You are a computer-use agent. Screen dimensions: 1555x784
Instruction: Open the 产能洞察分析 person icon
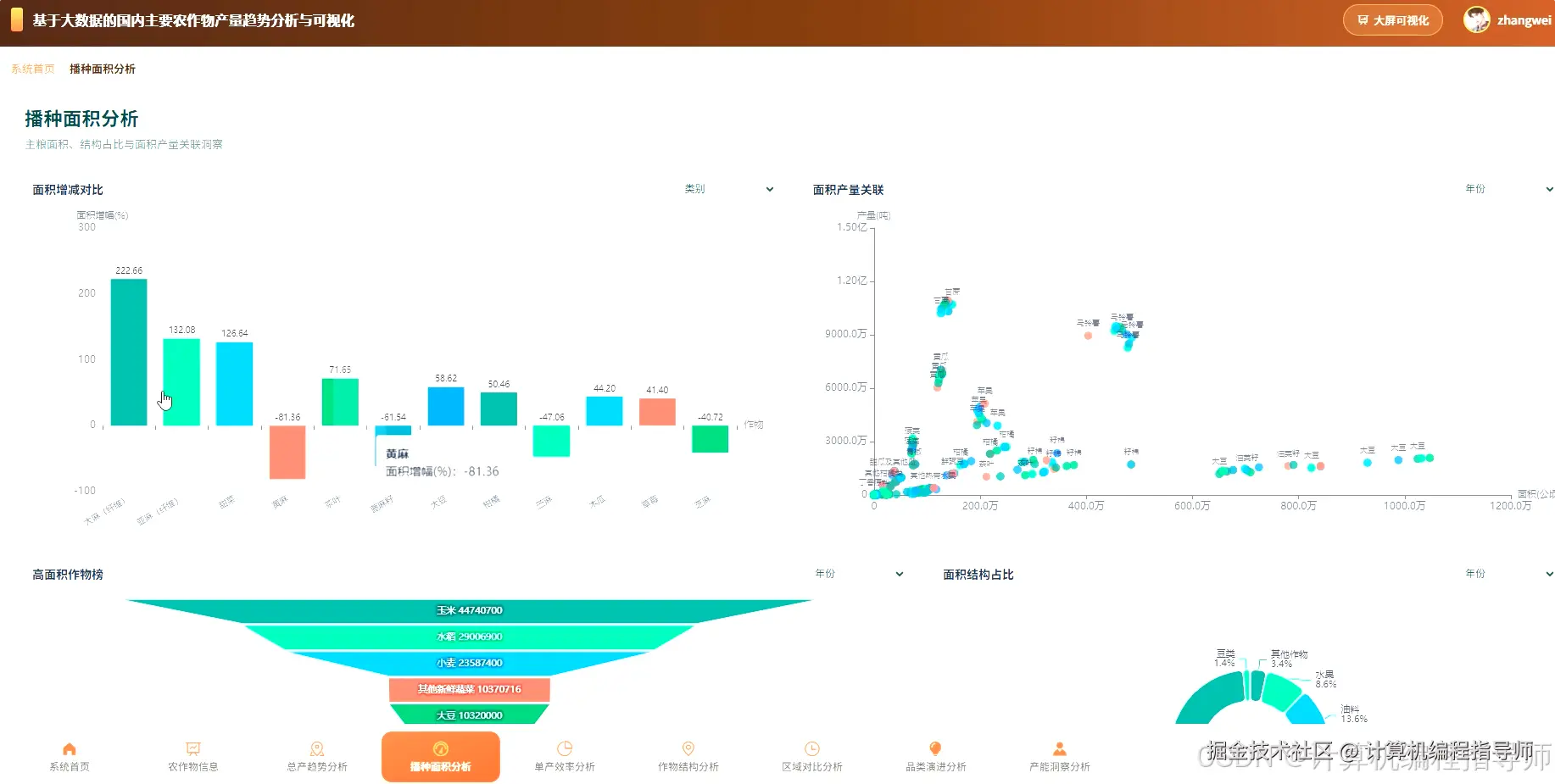pos(1060,748)
